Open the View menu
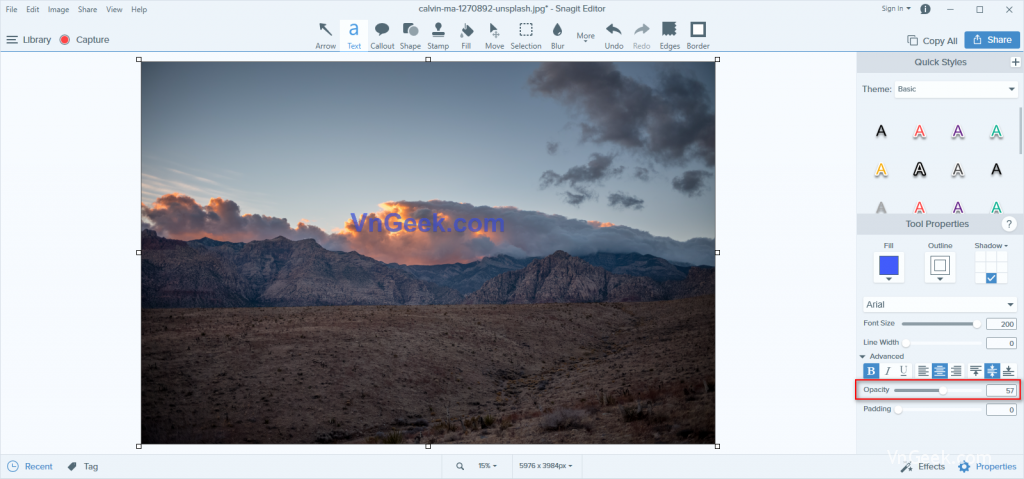The width and height of the screenshot is (1024, 479). (114, 9)
